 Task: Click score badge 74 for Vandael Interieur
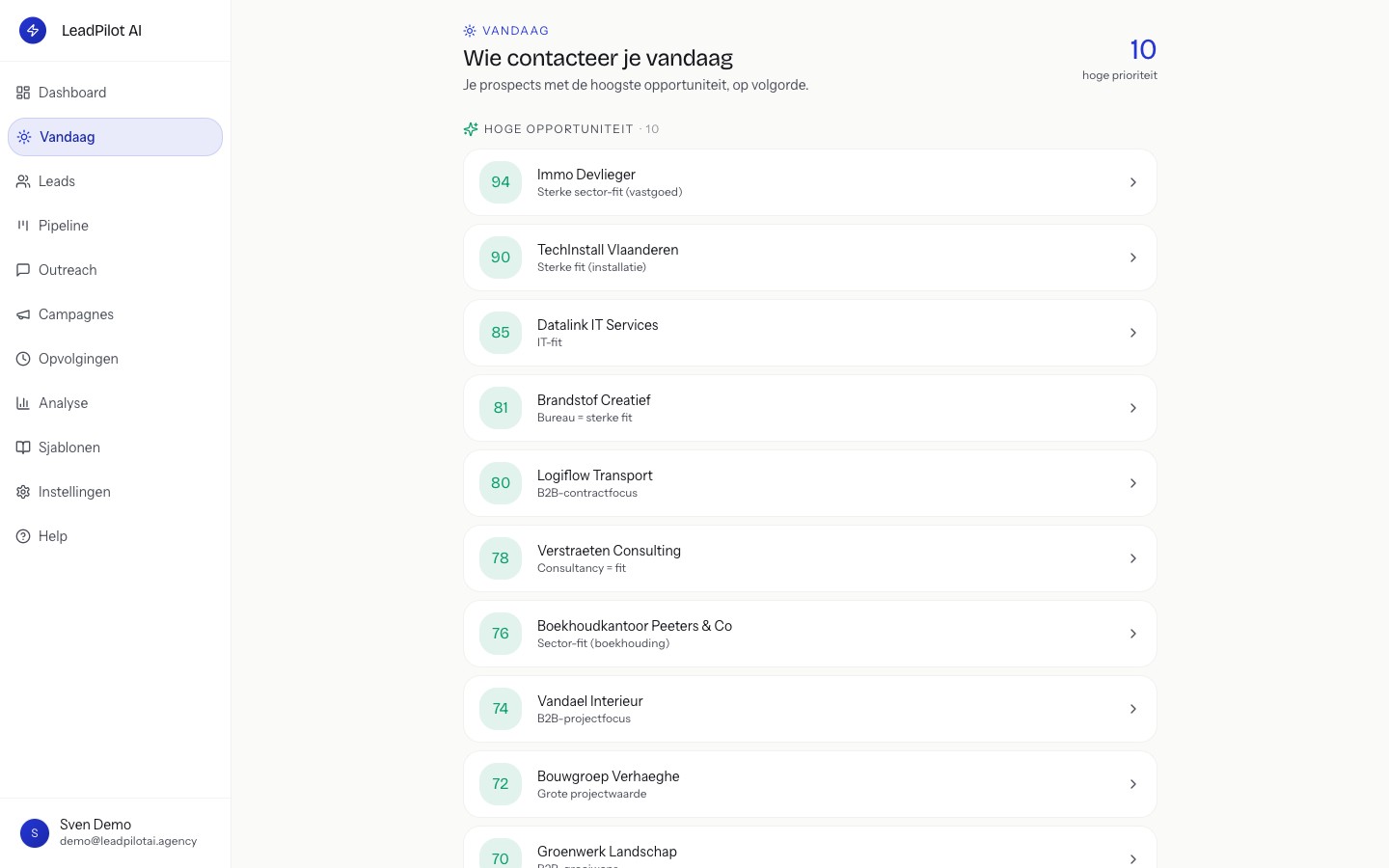[x=501, y=709]
